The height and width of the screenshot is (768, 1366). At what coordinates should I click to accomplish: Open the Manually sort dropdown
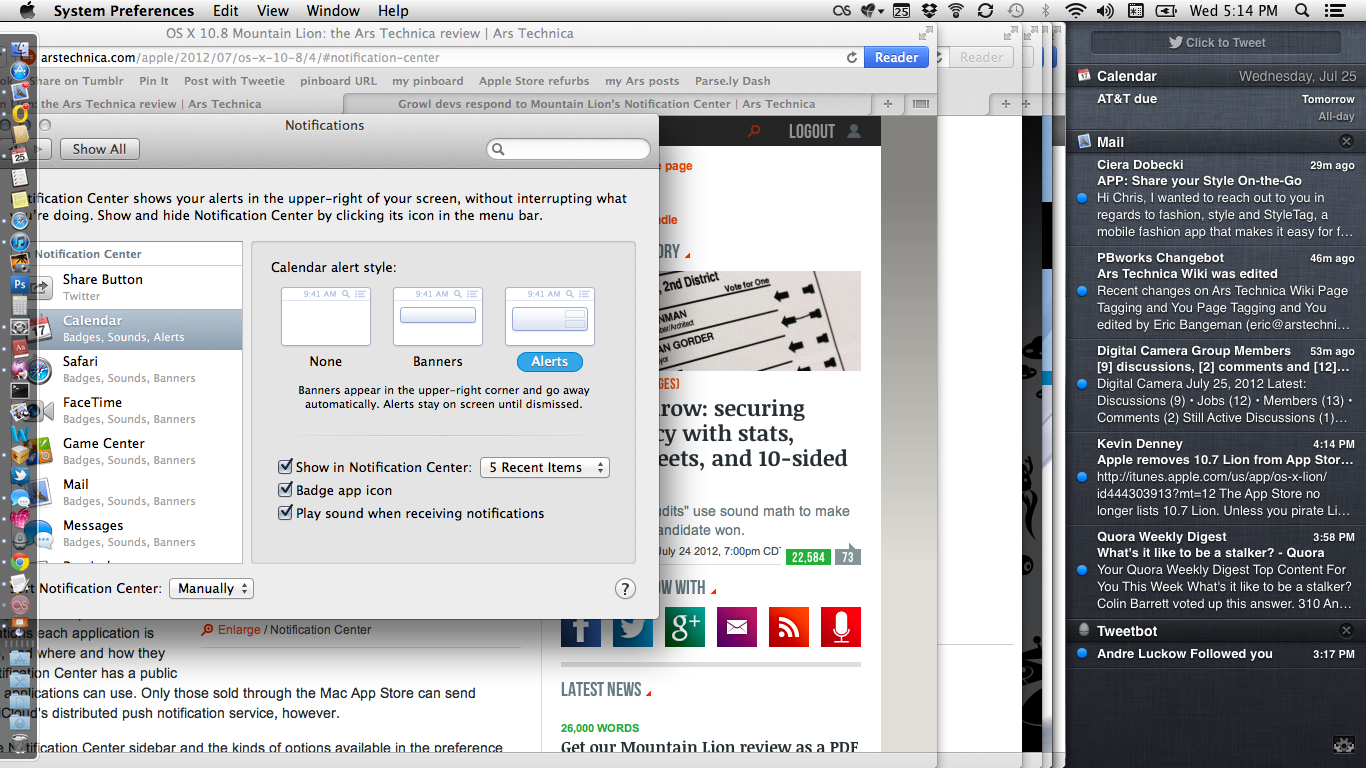212,588
